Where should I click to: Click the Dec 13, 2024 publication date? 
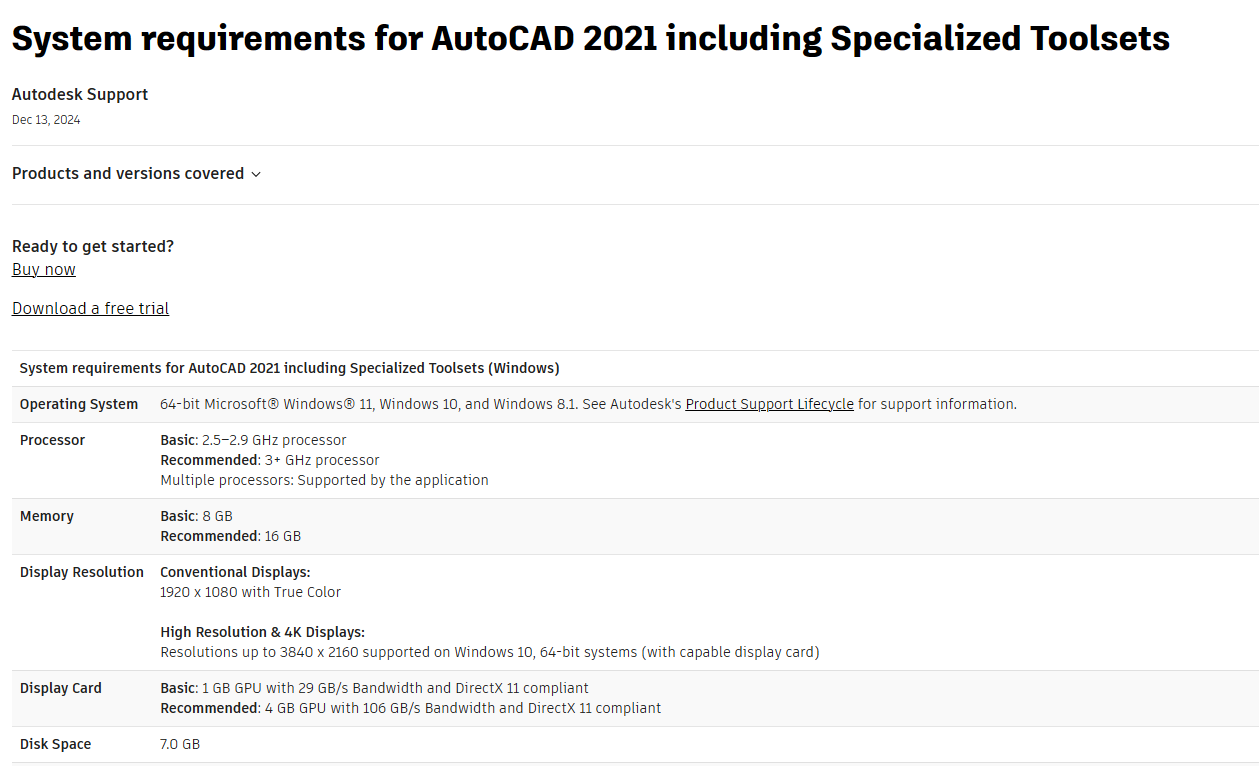pos(46,120)
